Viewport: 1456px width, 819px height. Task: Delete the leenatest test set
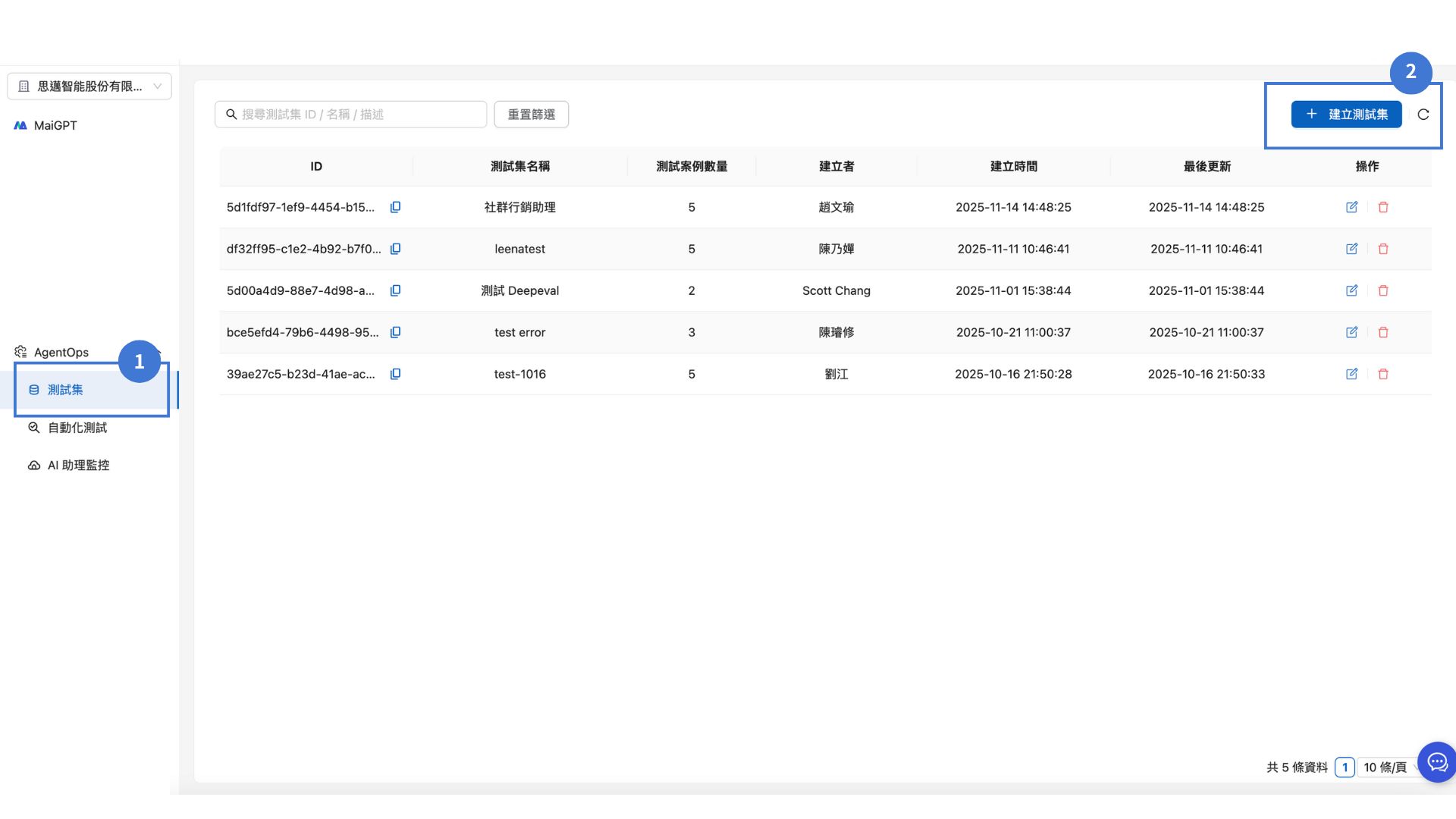tap(1382, 249)
